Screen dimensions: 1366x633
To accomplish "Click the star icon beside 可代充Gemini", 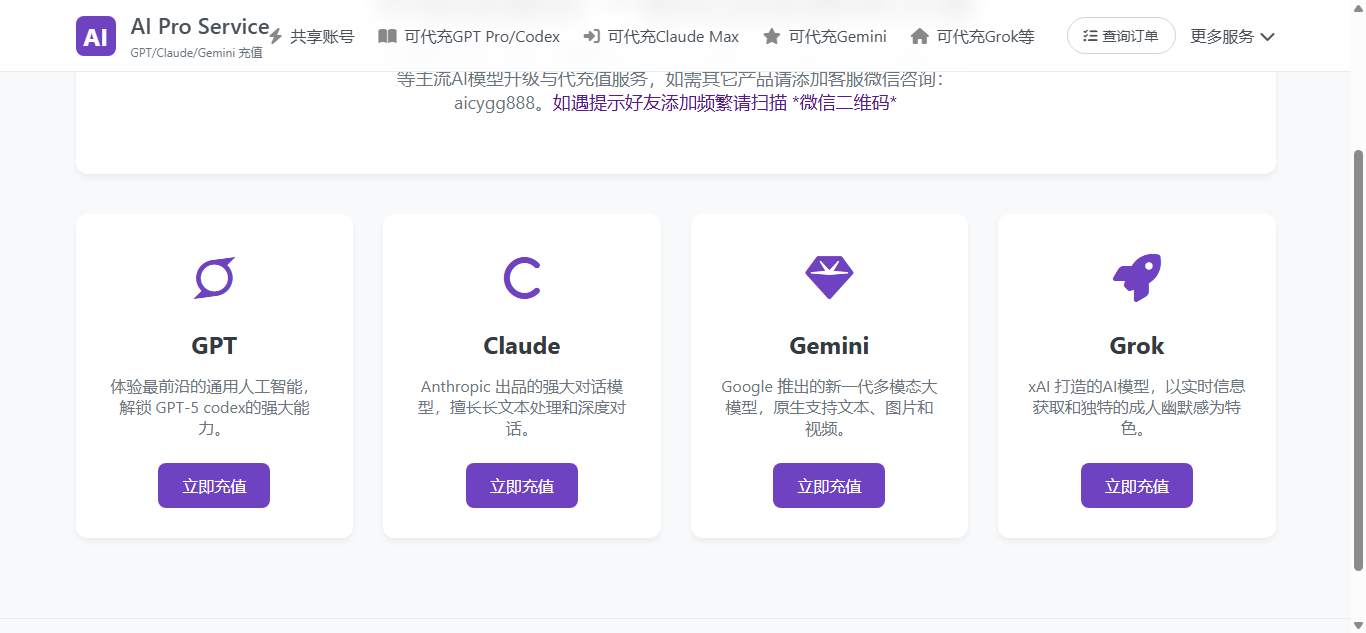I will click(x=771, y=36).
